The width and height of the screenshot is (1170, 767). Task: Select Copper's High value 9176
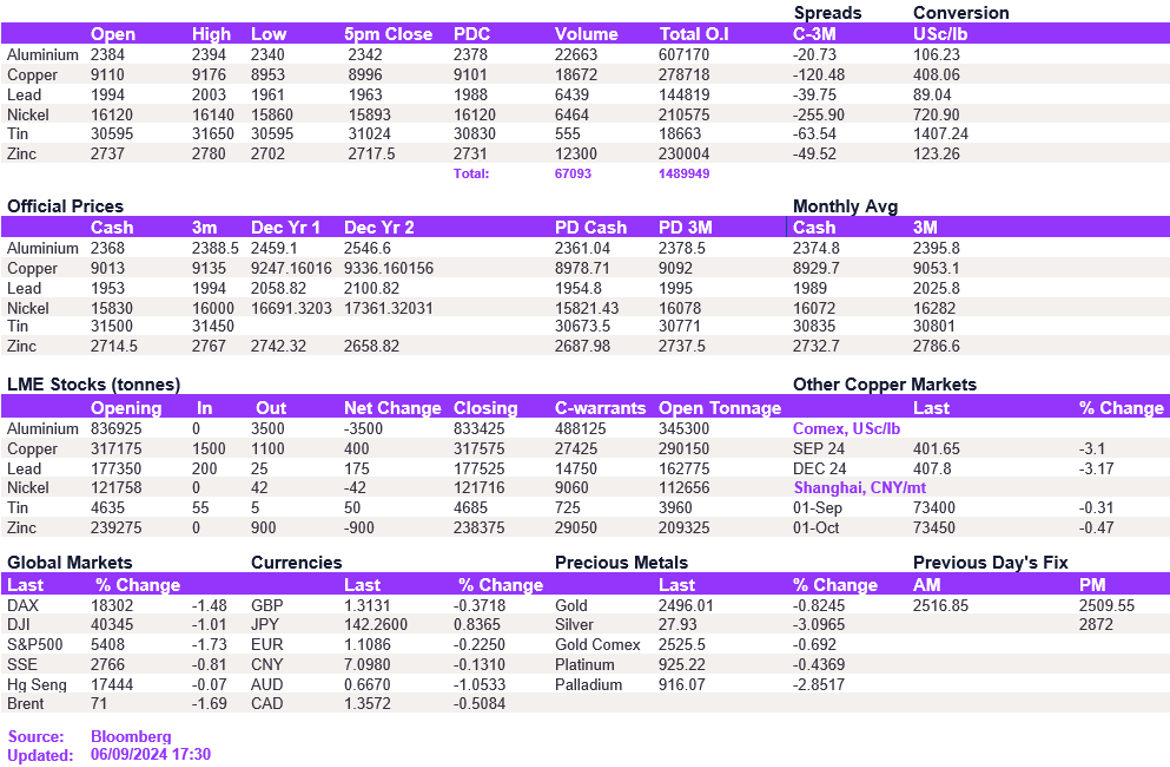coord(211,75)
